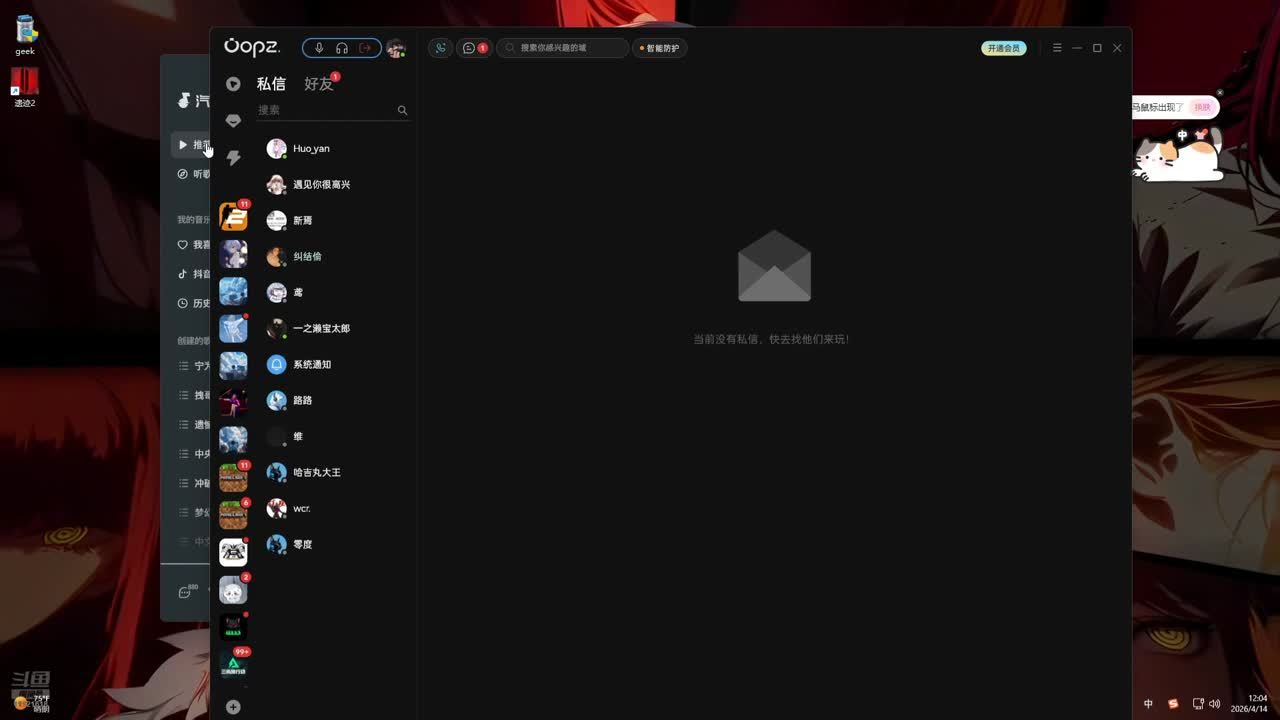Open the play-circle icon in left sidebar
Image resolution: width=1280 pixels, height=720 pixels.
(x=233, y=84)
